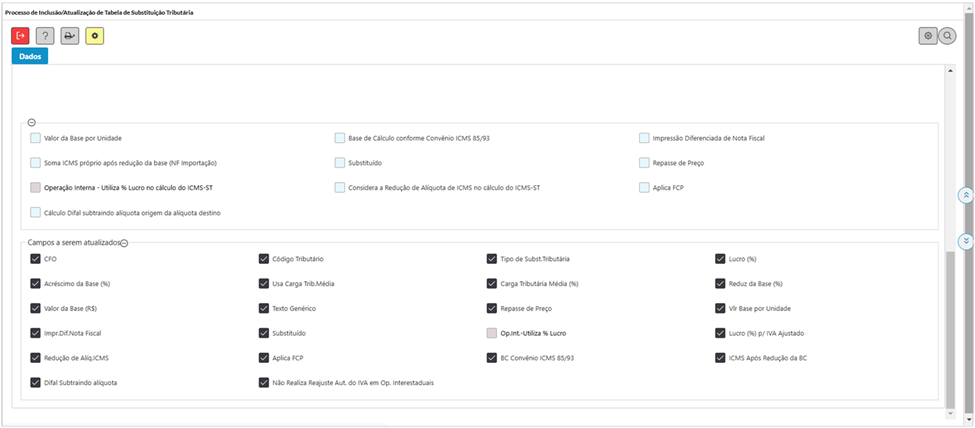Click the magnifier search icon
Screen dimensions: 975x428
pos(948,35)
